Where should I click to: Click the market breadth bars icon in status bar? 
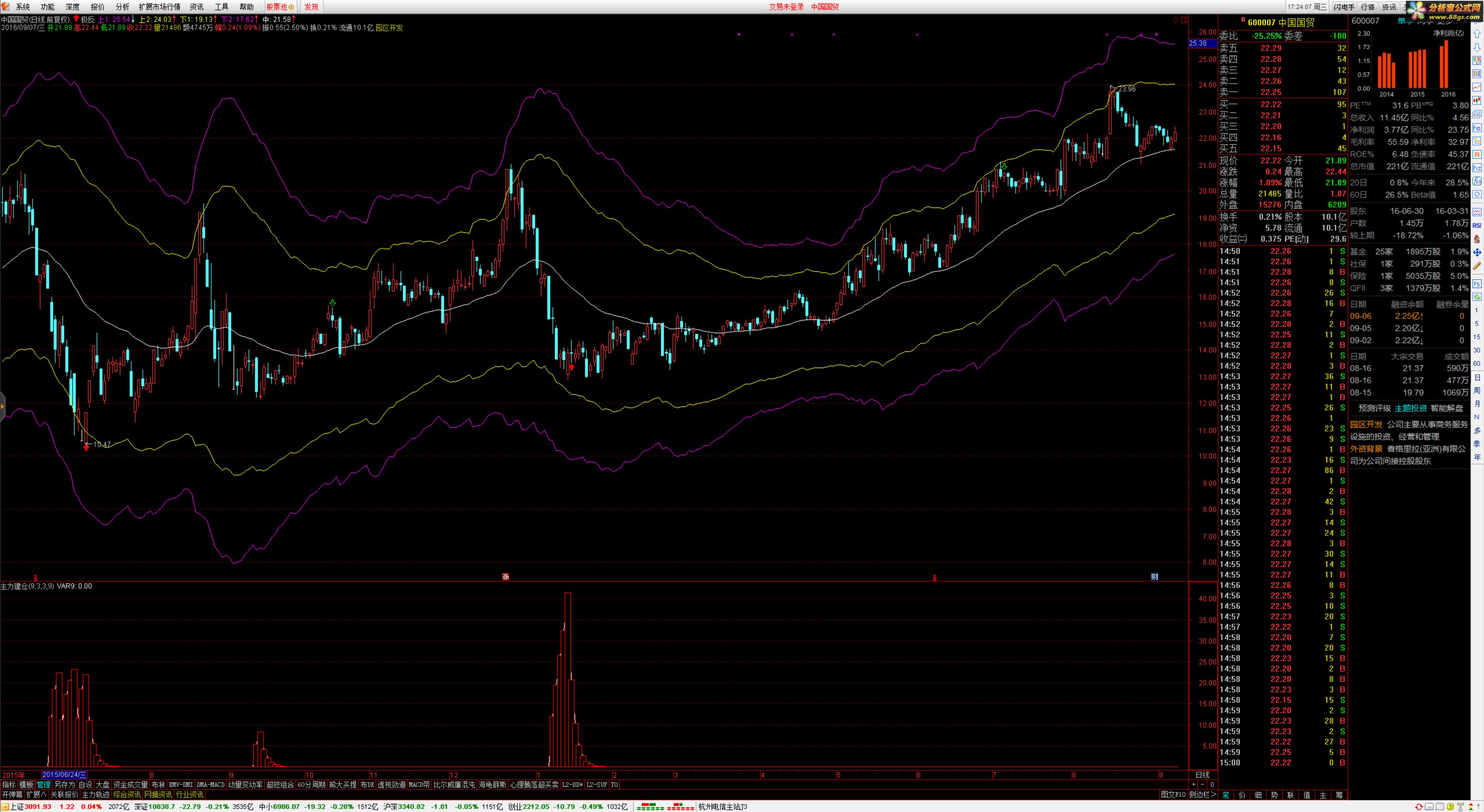665,807
